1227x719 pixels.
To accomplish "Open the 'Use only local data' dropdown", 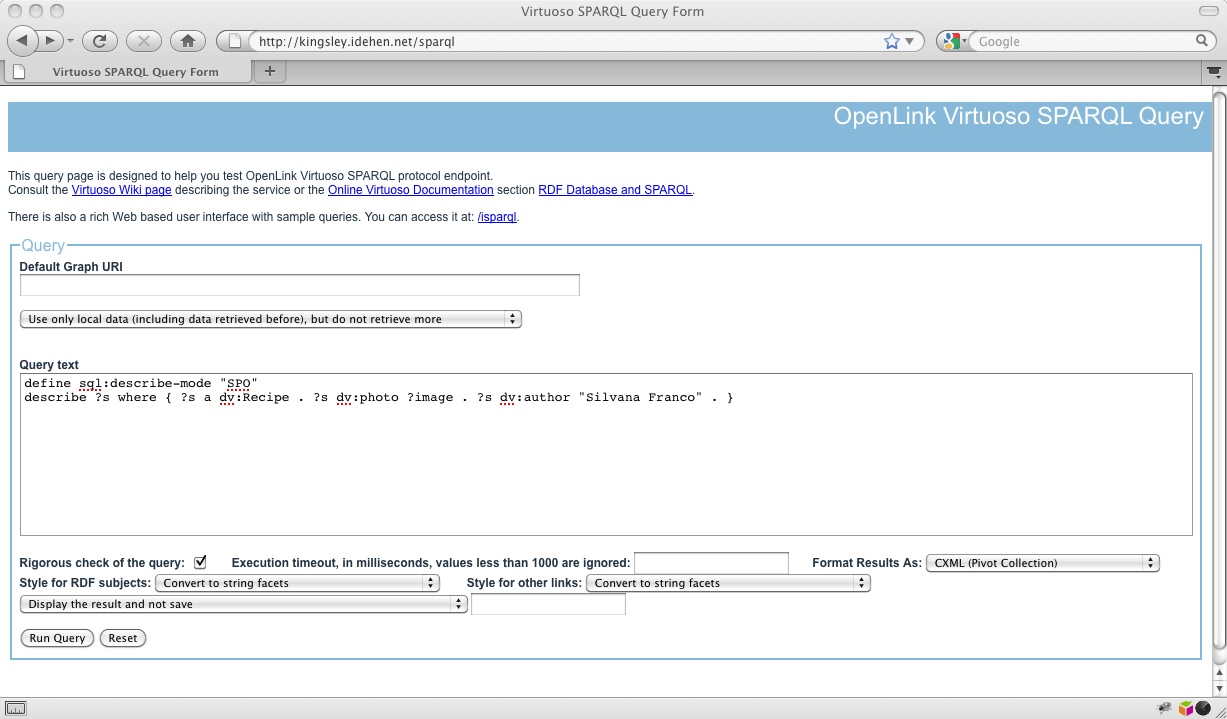I will pos(271,319).
